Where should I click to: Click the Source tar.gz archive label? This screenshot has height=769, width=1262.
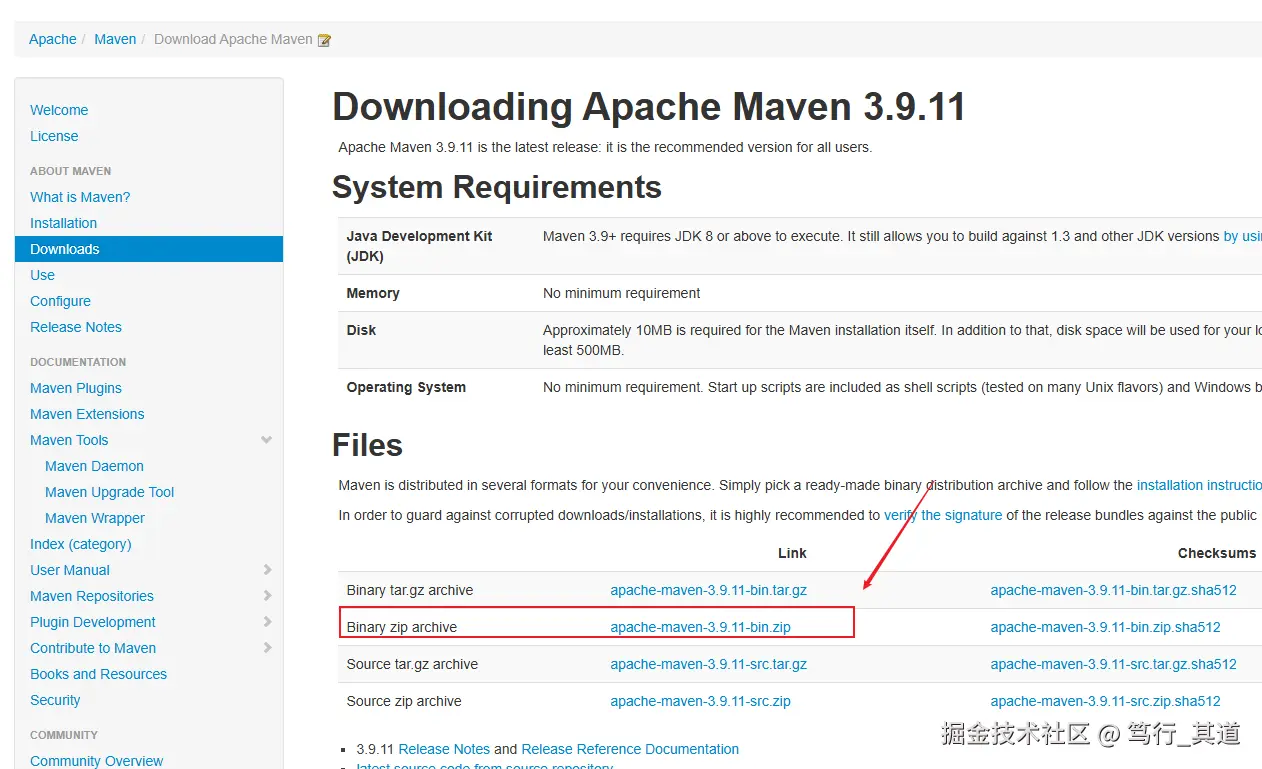pos(412,664)
